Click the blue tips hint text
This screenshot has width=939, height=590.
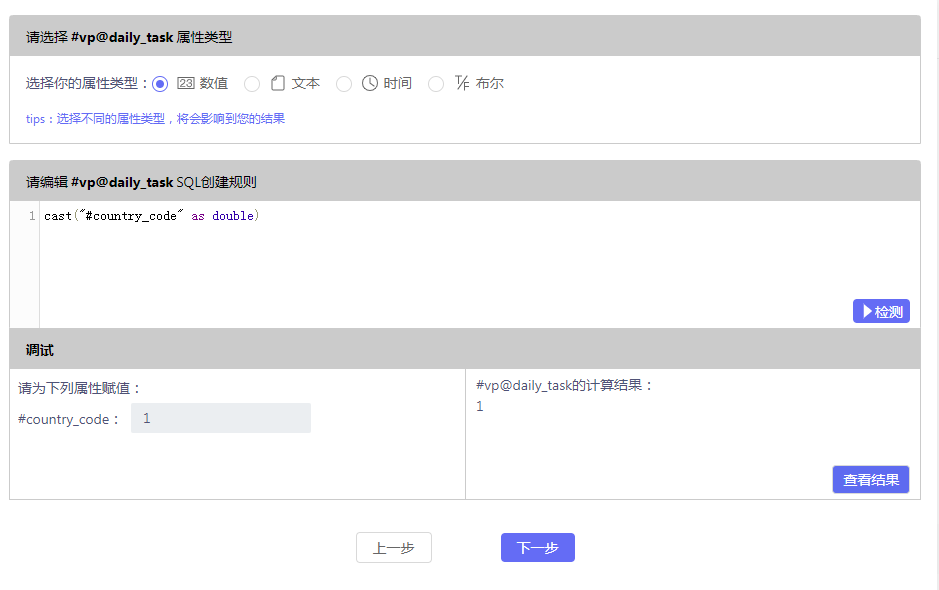click(x=155, y=119)
